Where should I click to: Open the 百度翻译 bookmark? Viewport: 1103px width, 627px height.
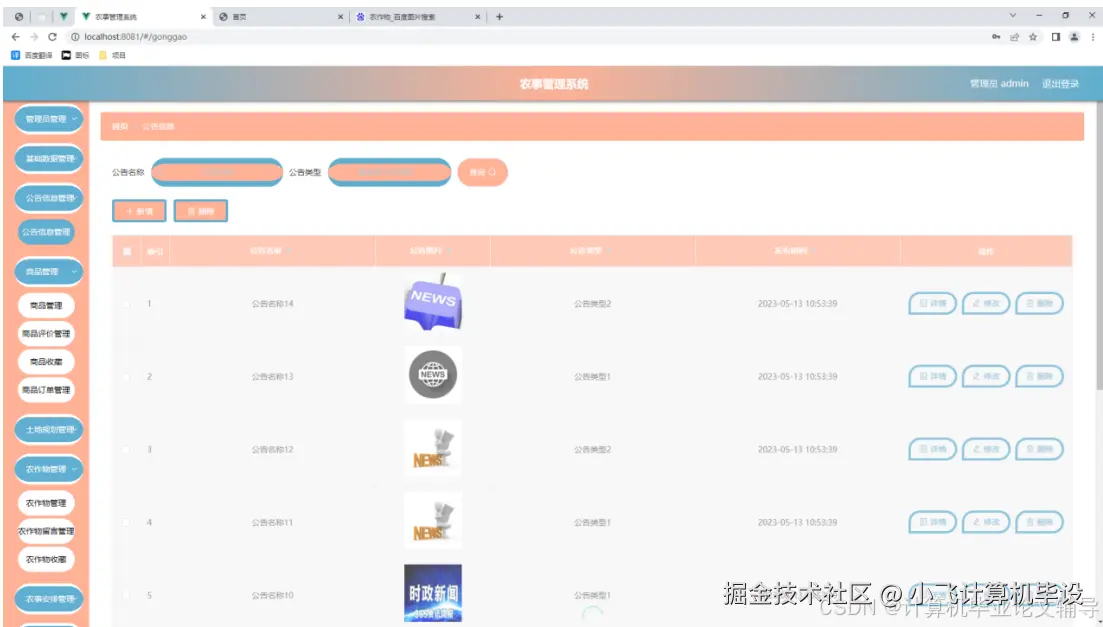32,55
